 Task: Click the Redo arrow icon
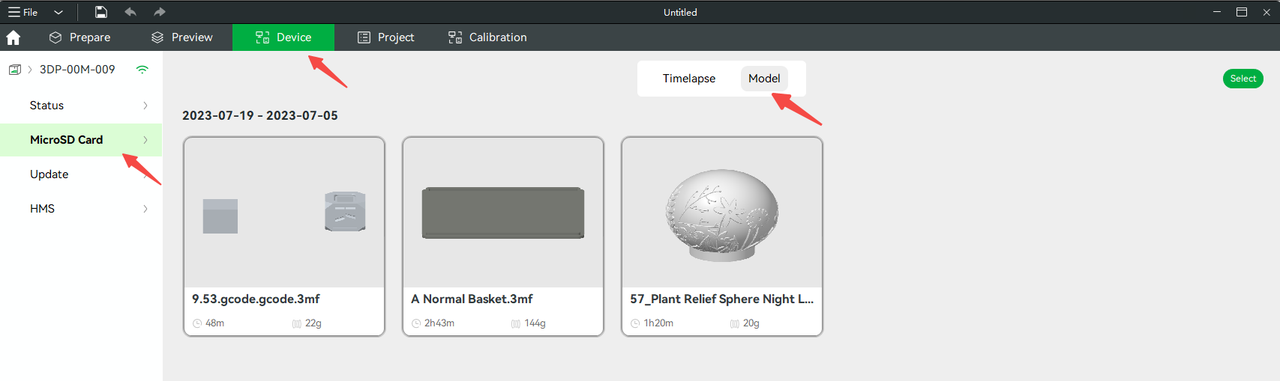point(160,12)
